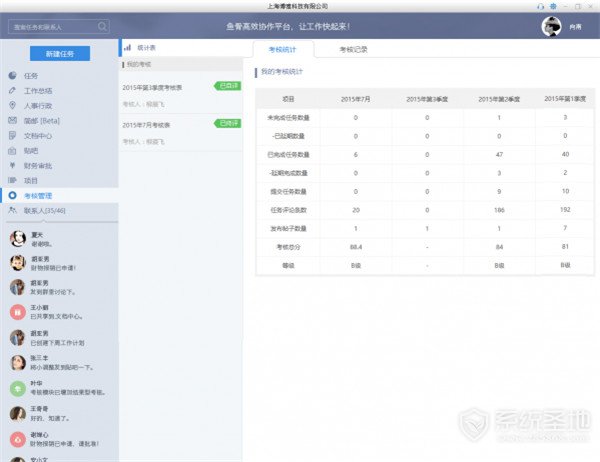Click the 81 total score cell
Image resolution: width=600 pixels, height=462 pixels.
click(565, 247)
